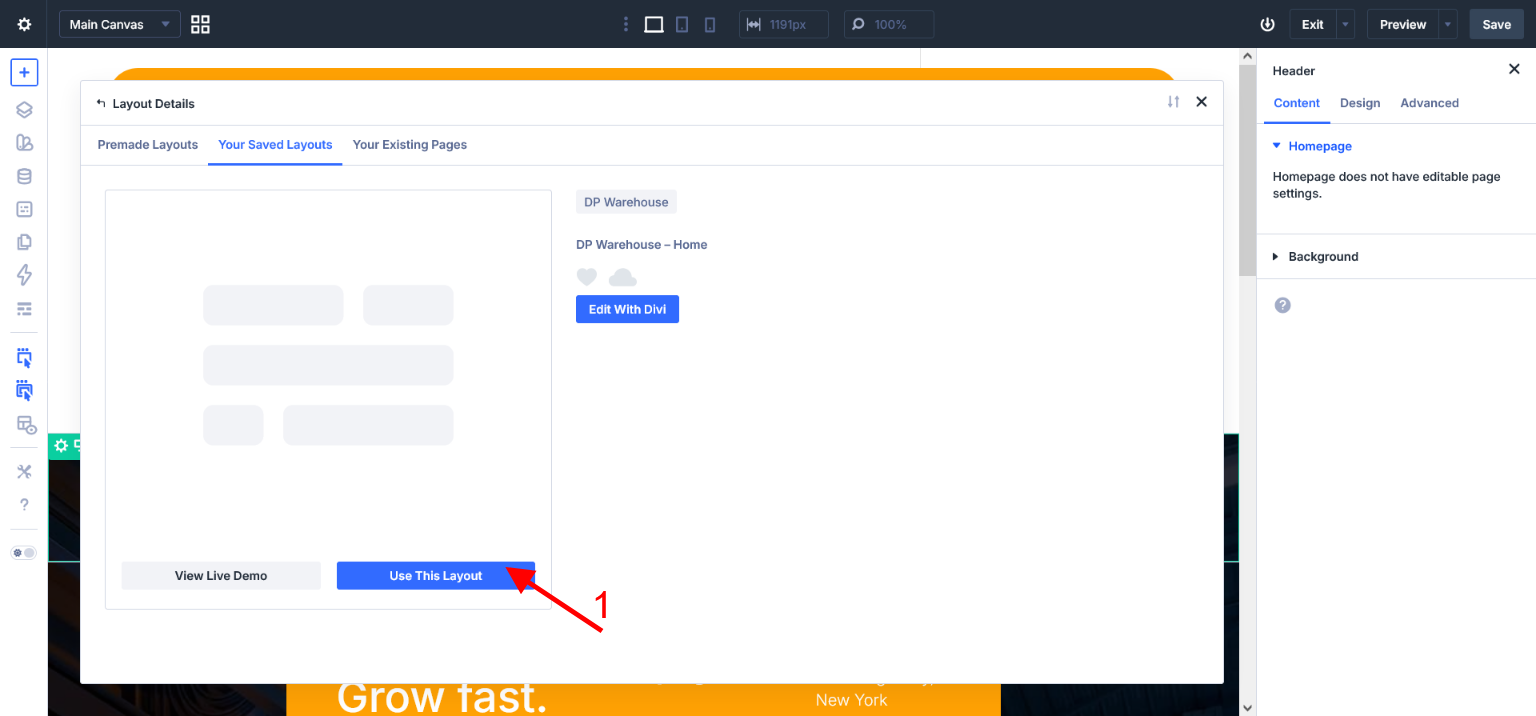Open the Main Canvas dropdown
Viewport: 1536px width, 716px height.
coord(120,24)
